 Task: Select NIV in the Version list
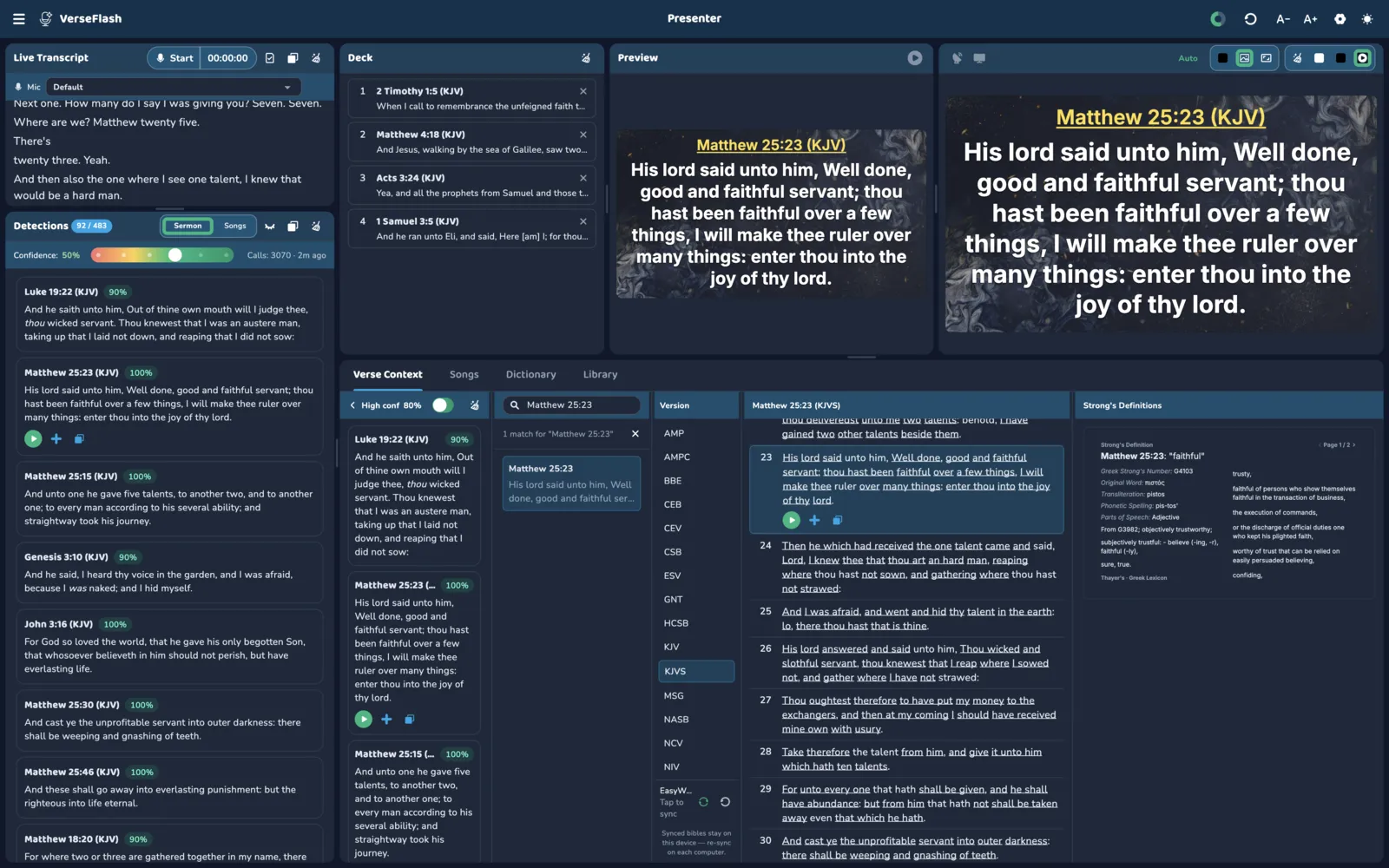(696, 766)
